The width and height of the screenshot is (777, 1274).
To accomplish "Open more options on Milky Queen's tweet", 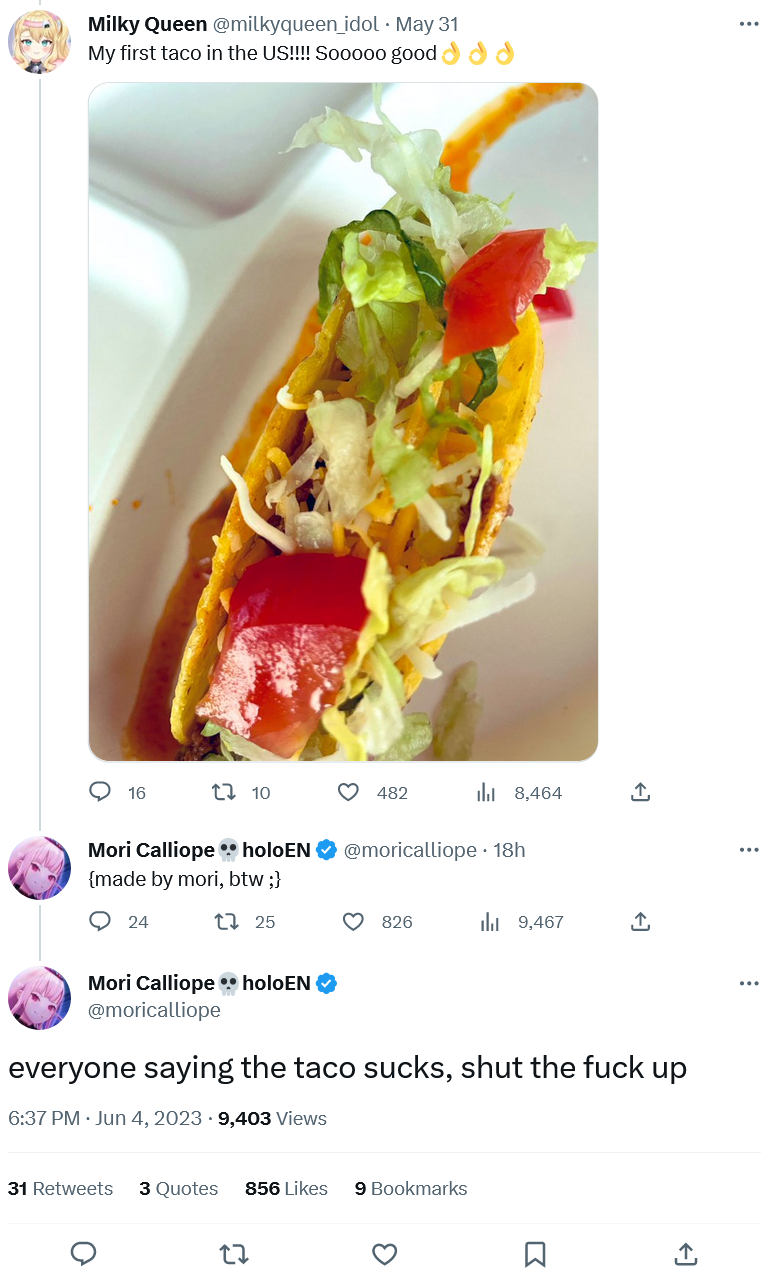I will 749,24.
